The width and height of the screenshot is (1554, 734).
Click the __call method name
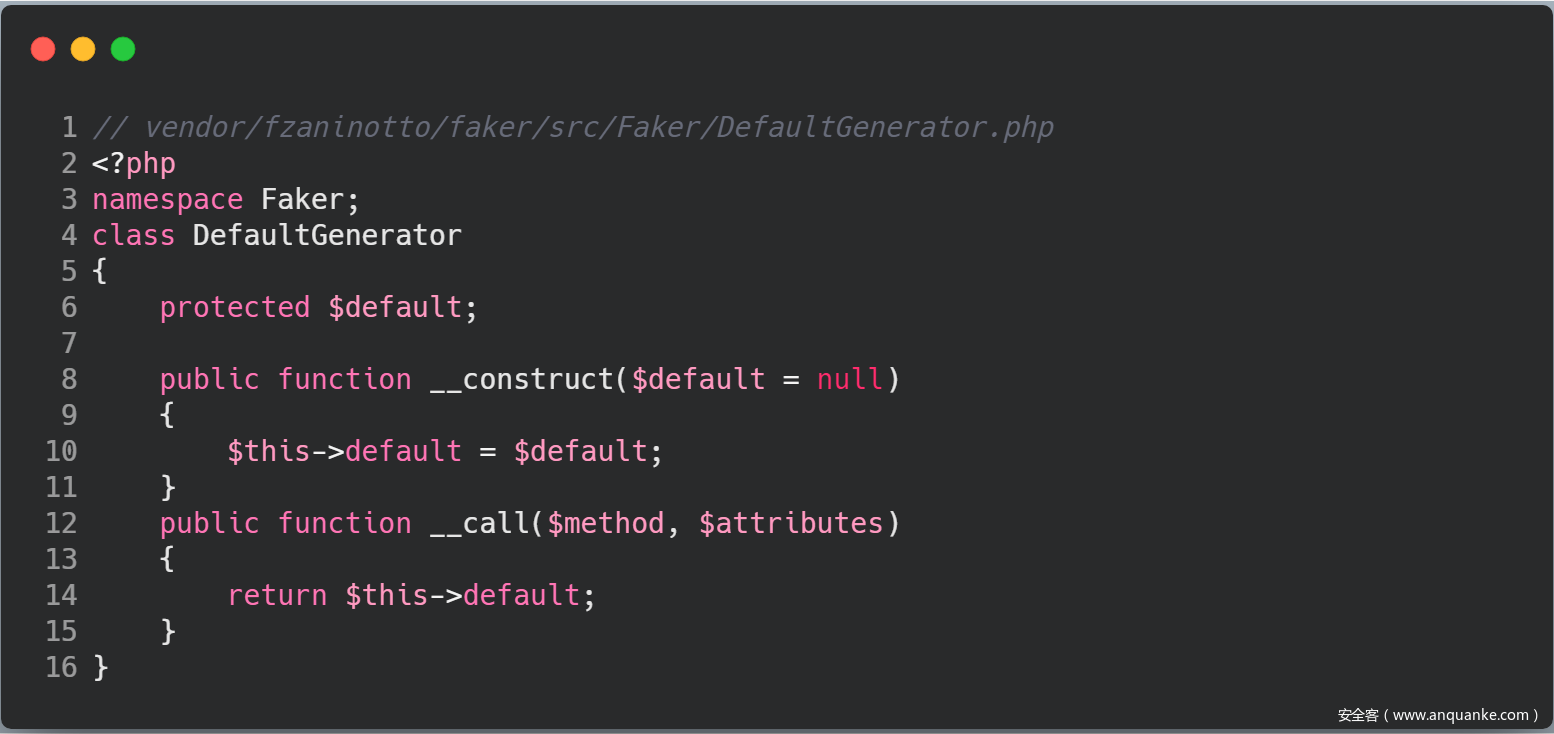click(x=479, y=523)
